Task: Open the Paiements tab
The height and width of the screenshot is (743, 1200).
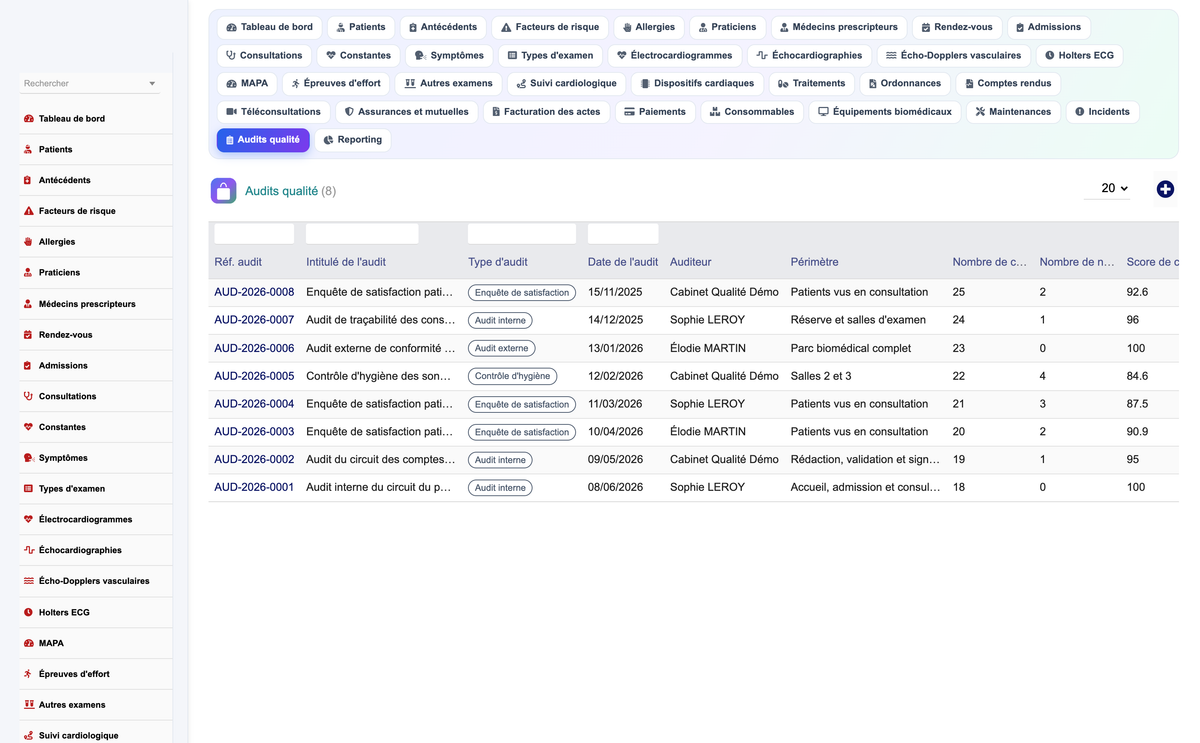Action: click(655, 112)
